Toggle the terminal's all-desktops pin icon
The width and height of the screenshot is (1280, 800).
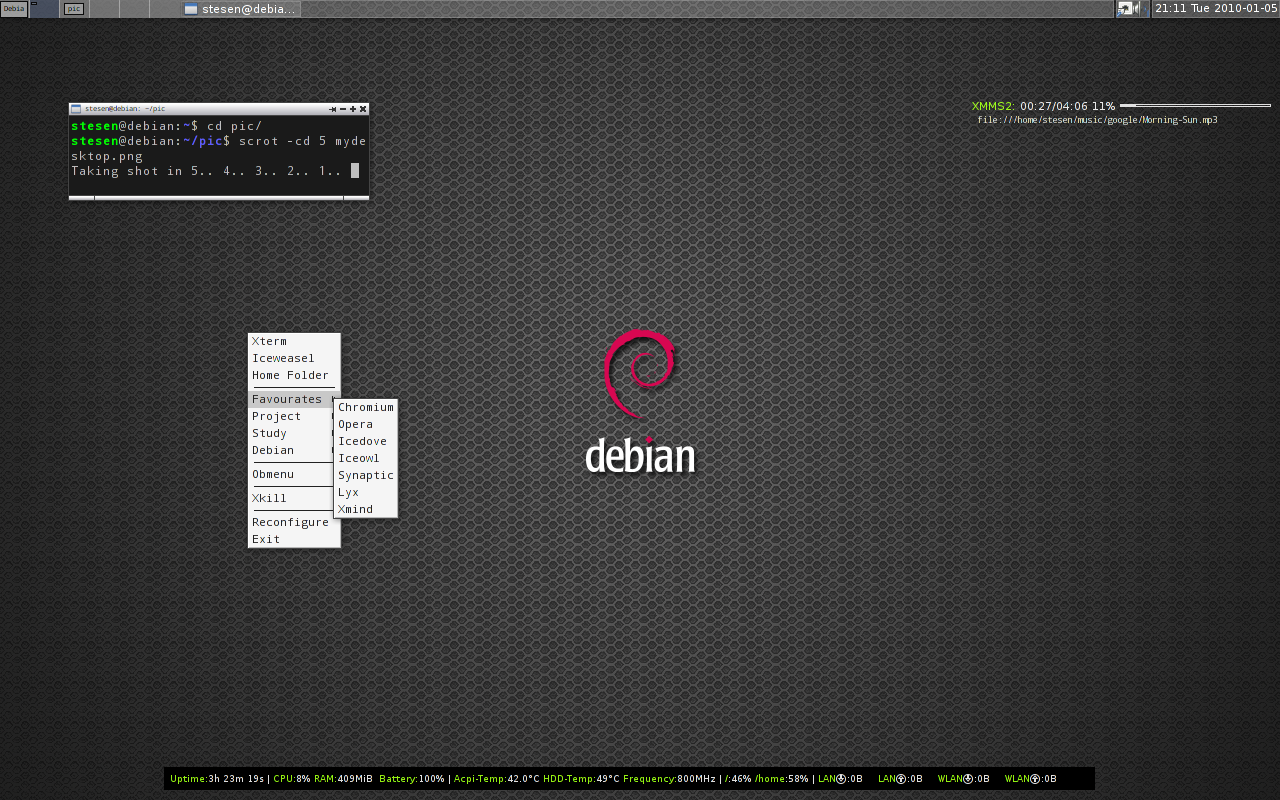pos(333,108)
